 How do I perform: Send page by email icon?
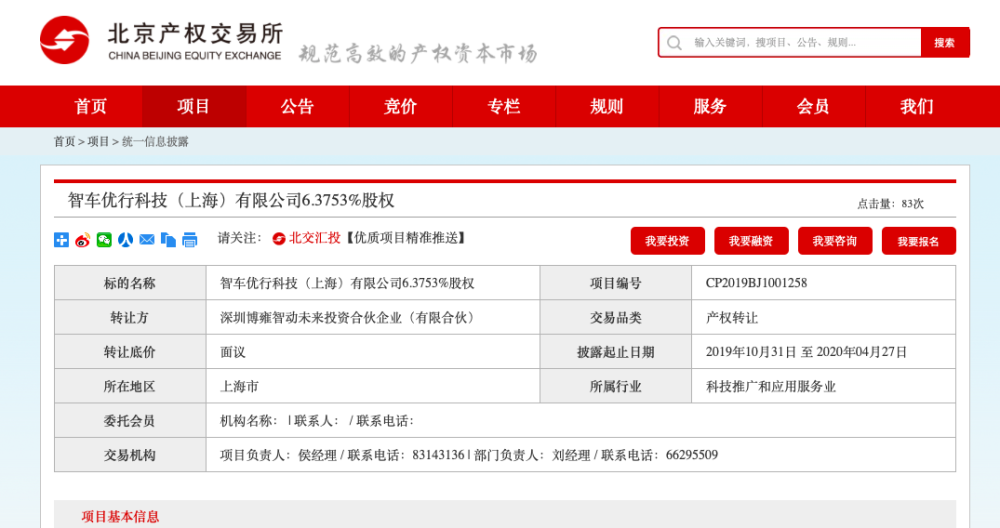pos(147,240)
